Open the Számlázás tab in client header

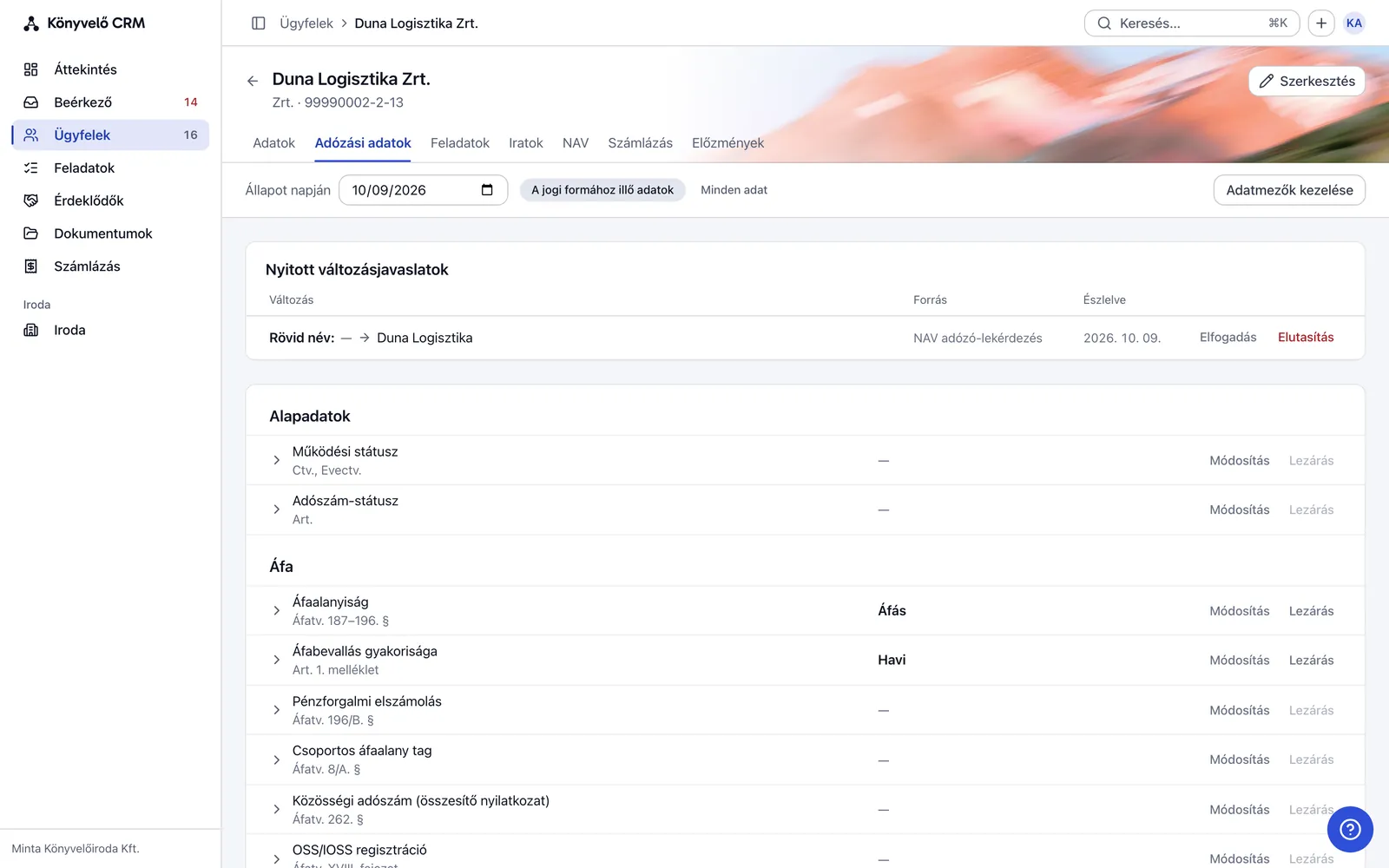641,143
